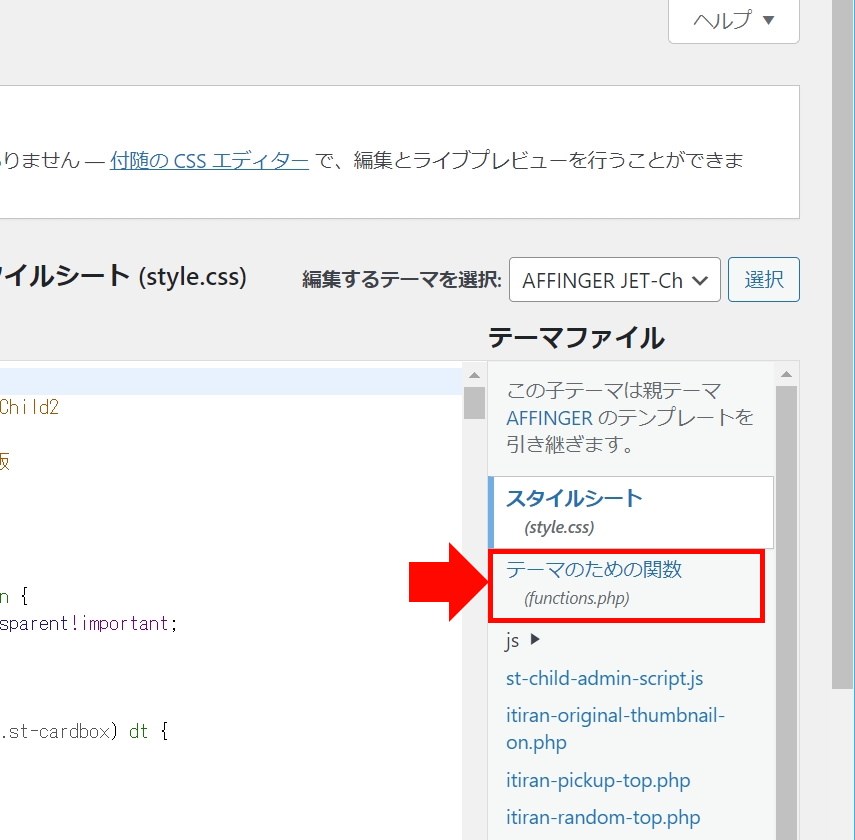
Task: Click the theme files list scrollbar track
Action: tap(786, 600)
